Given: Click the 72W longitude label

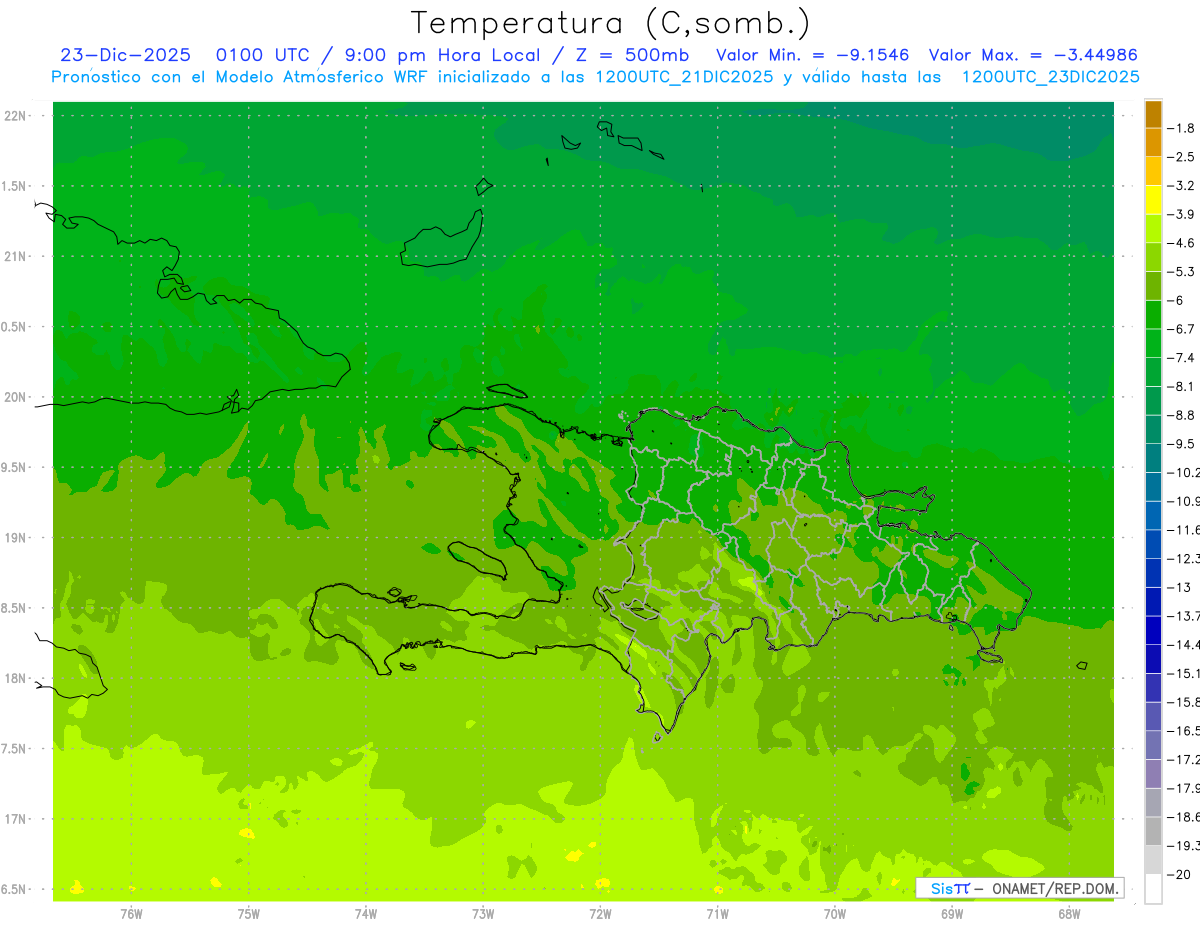Looking at the screenshot, I should coord(600,913).
